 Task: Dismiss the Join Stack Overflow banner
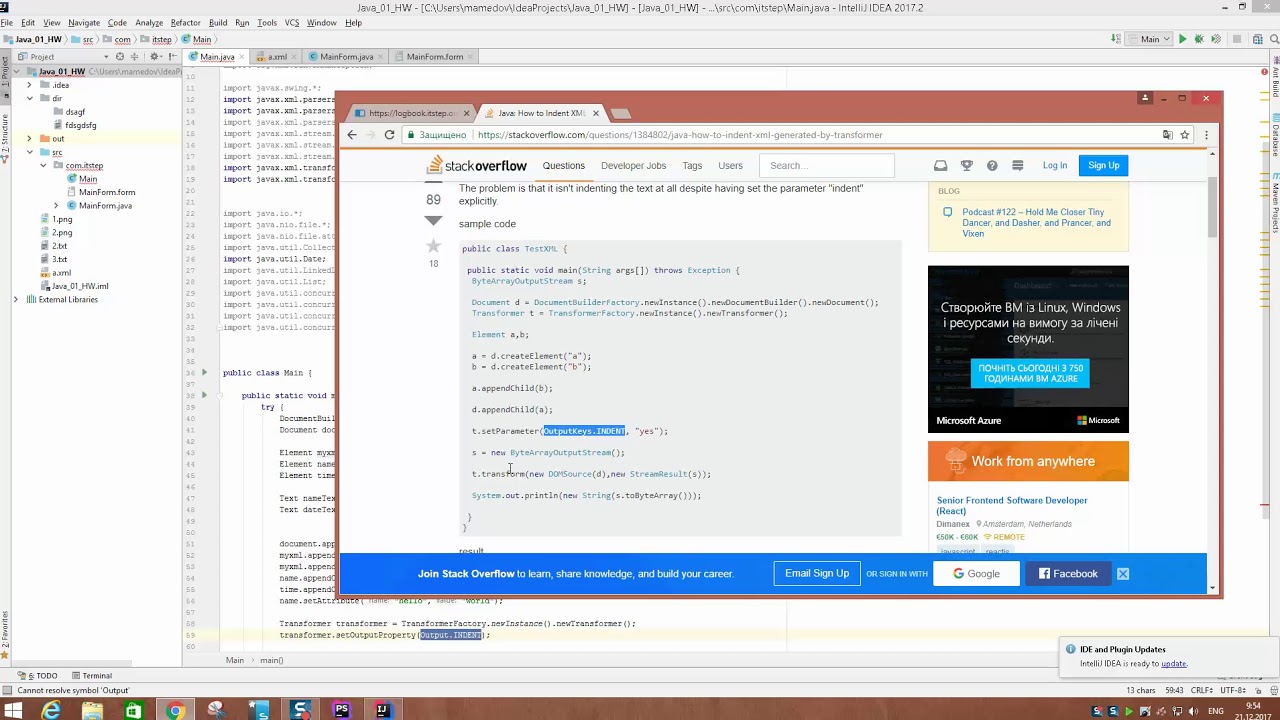[1123, 574]
